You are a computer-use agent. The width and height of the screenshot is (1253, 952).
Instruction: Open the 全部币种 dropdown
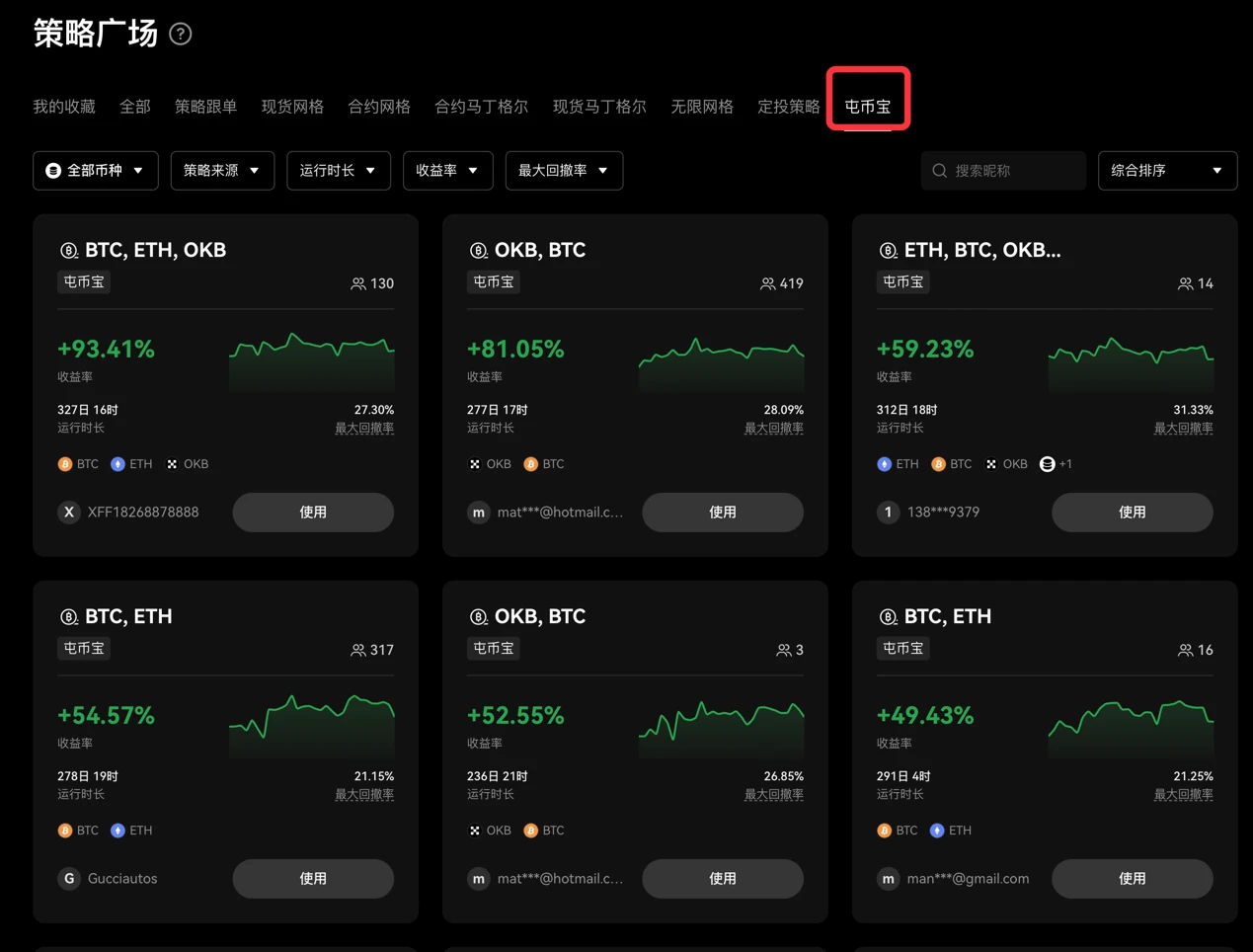(x=95, y=171)
